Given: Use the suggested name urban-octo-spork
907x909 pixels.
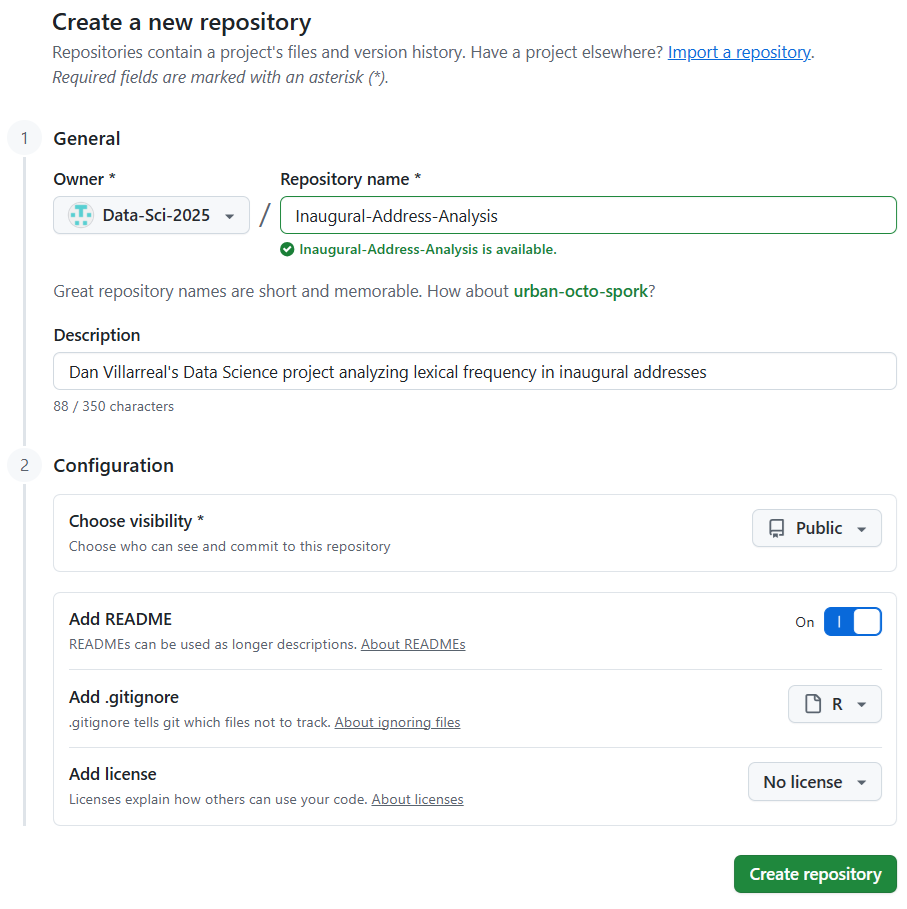Looking at the screenshot, I should coord(580,292).
